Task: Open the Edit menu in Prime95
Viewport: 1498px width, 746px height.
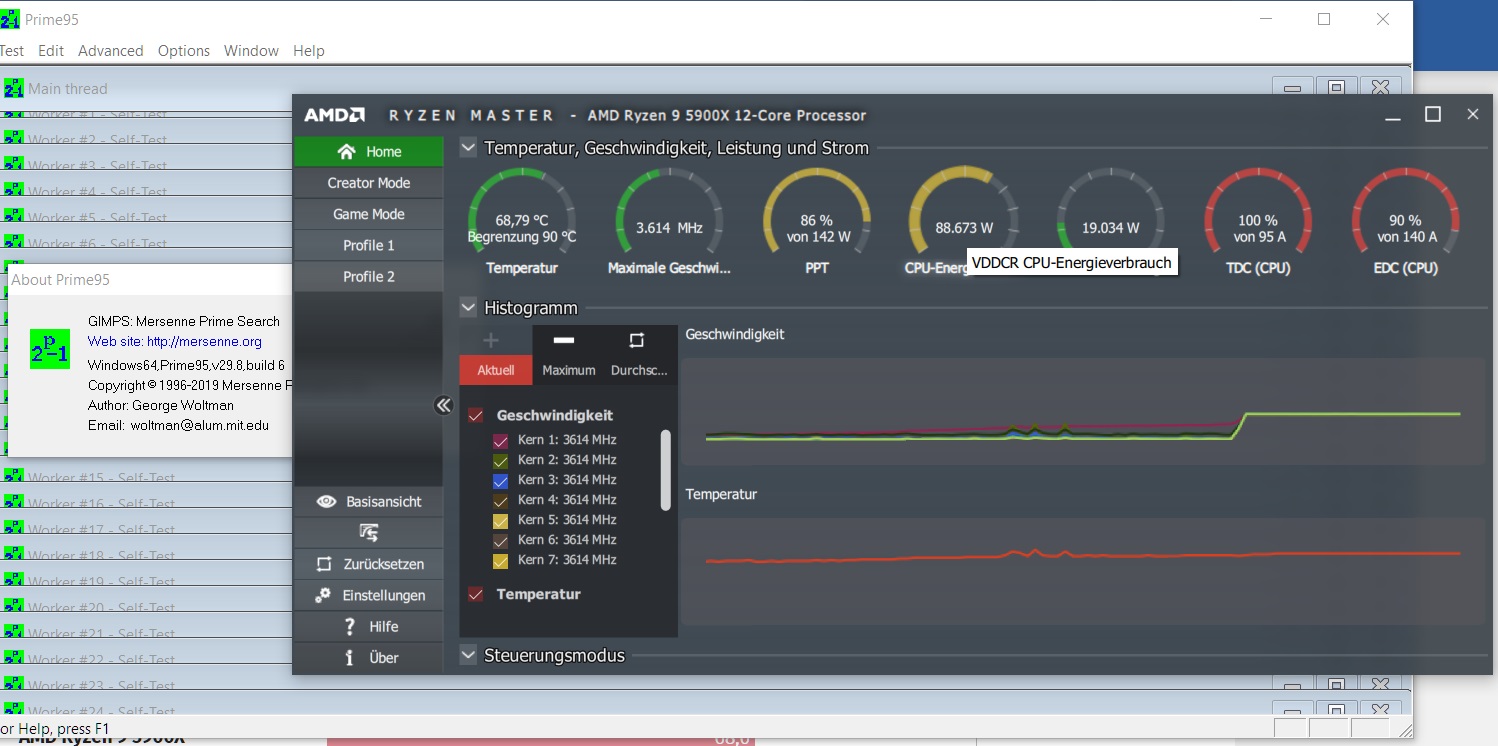Action: coord(51,51)
